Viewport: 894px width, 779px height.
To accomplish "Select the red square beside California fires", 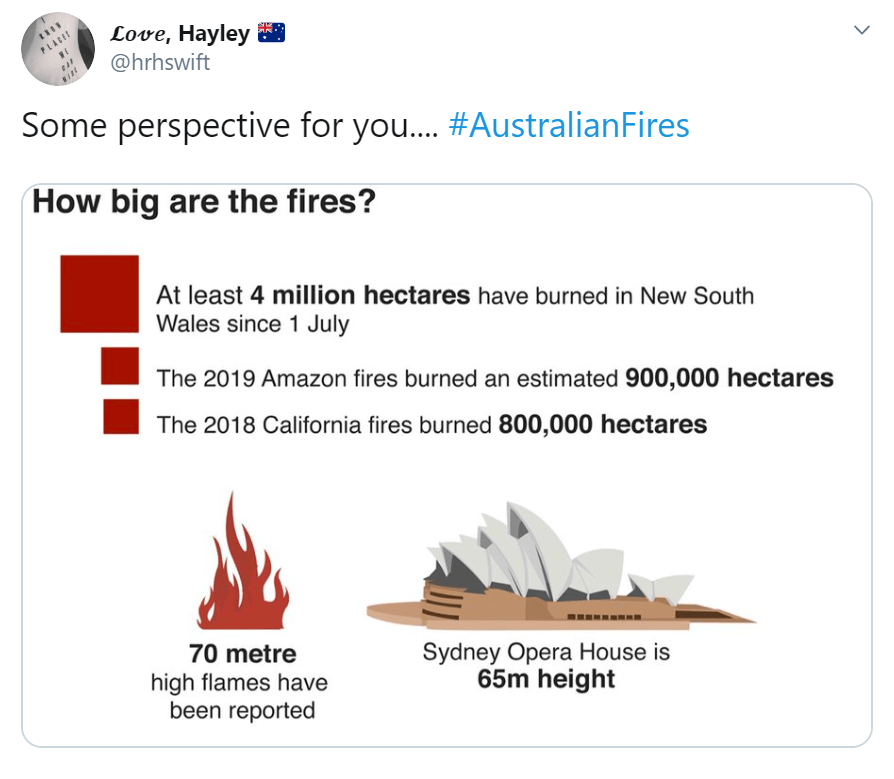I will tap(121, 416).
